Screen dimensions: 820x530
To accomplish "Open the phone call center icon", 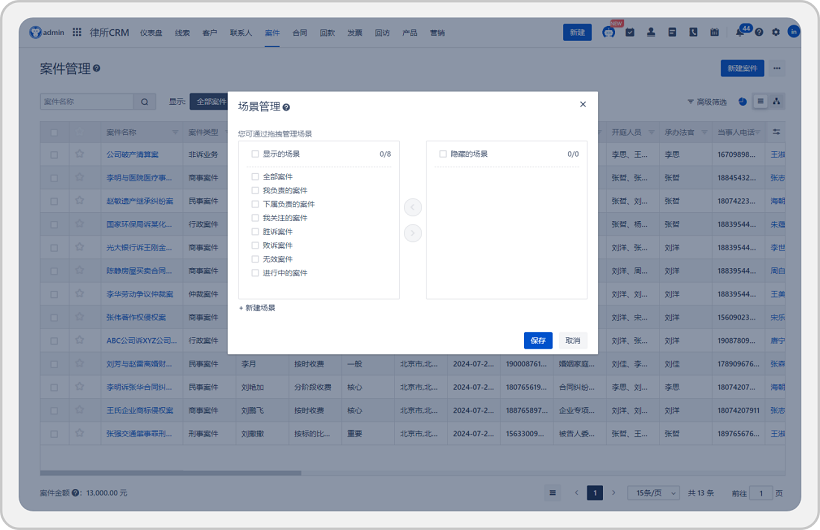I will pos(693,32).
